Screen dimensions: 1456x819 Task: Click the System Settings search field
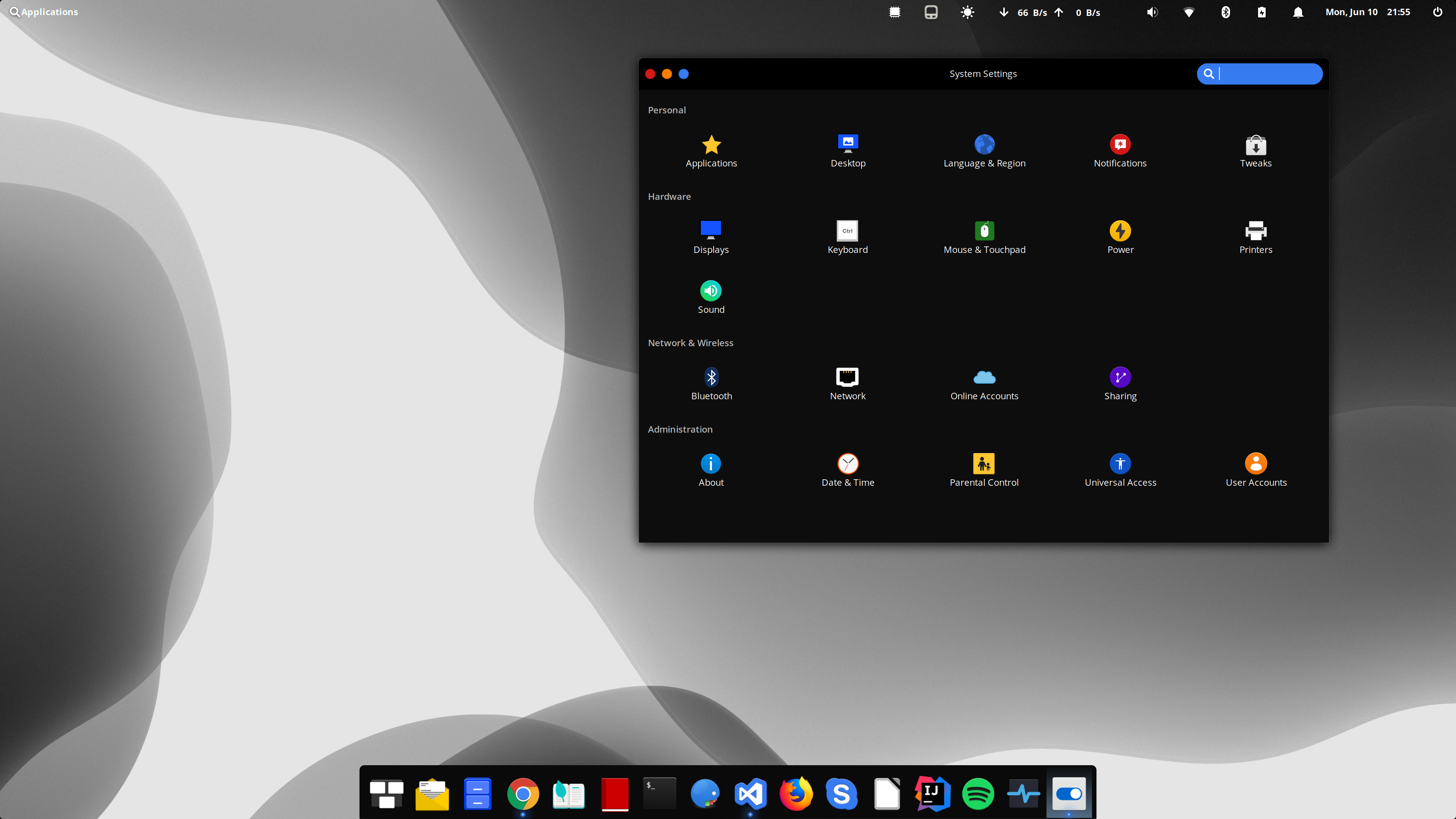coord(1266,74)
